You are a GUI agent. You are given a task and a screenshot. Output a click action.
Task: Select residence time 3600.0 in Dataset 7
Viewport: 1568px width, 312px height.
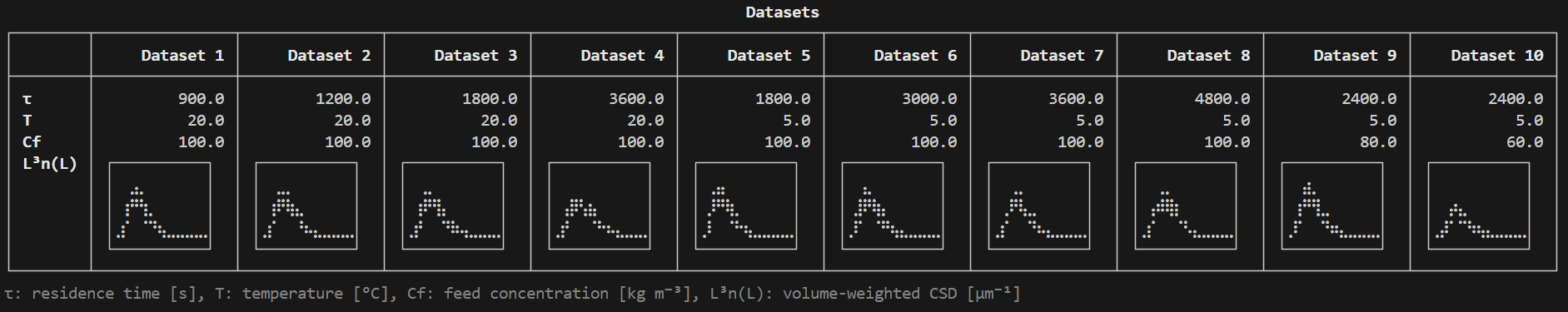(1076, 99)
